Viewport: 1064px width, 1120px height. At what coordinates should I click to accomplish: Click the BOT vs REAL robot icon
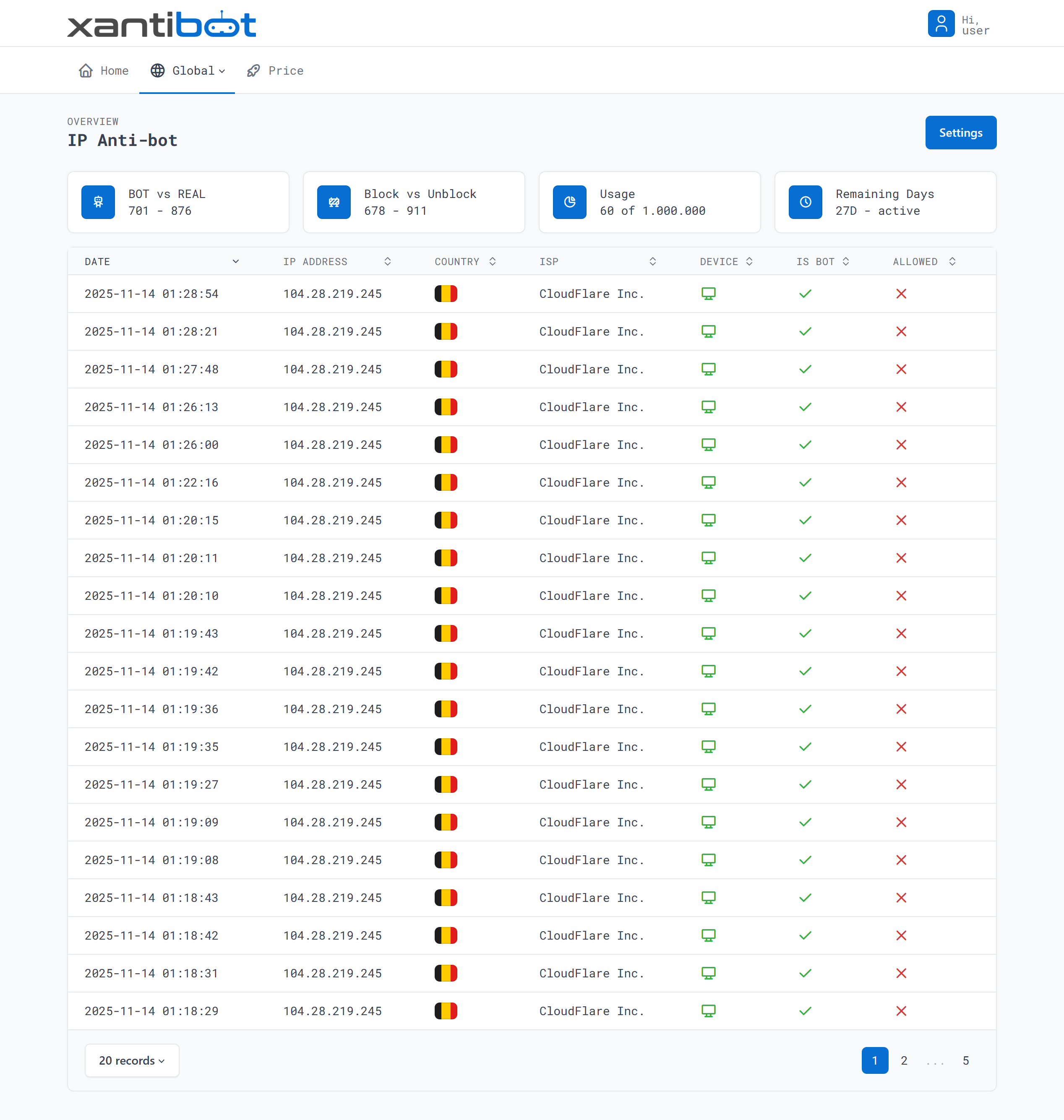click(98, 202)
